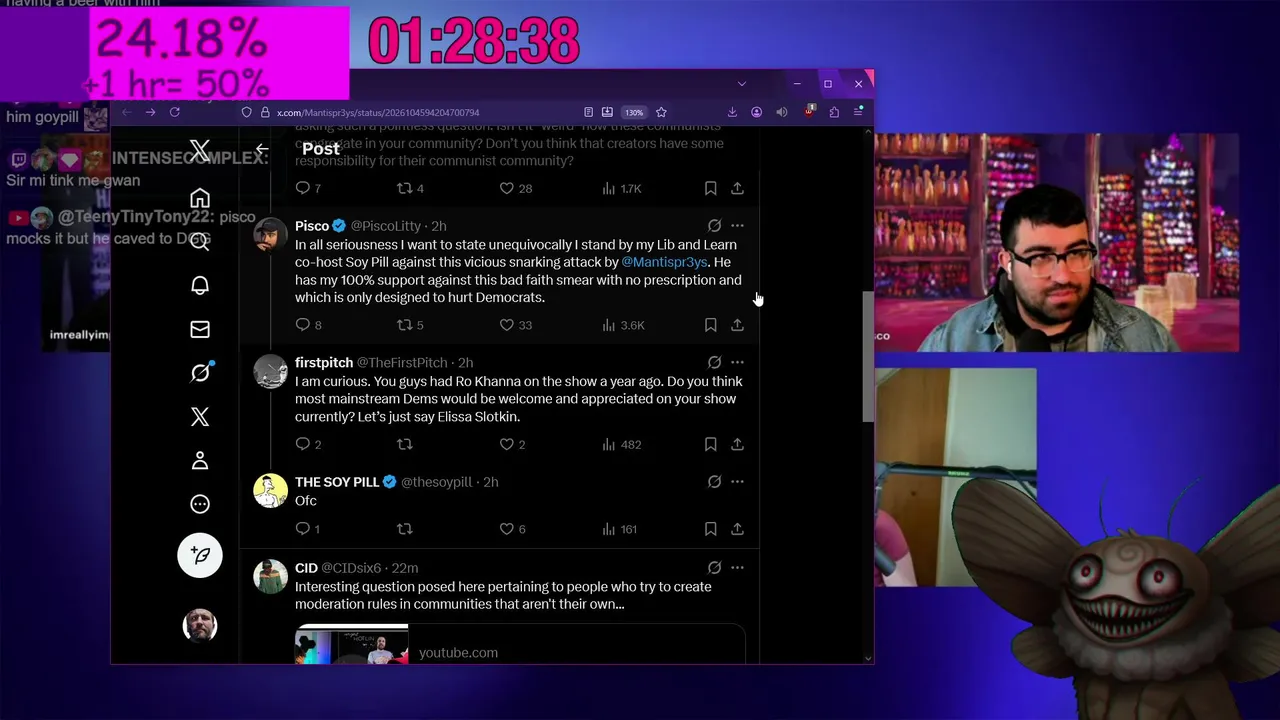Bookmark firstpitch's post
Image resolution: width=1280 pixels, height=720 pixels.
710,444
